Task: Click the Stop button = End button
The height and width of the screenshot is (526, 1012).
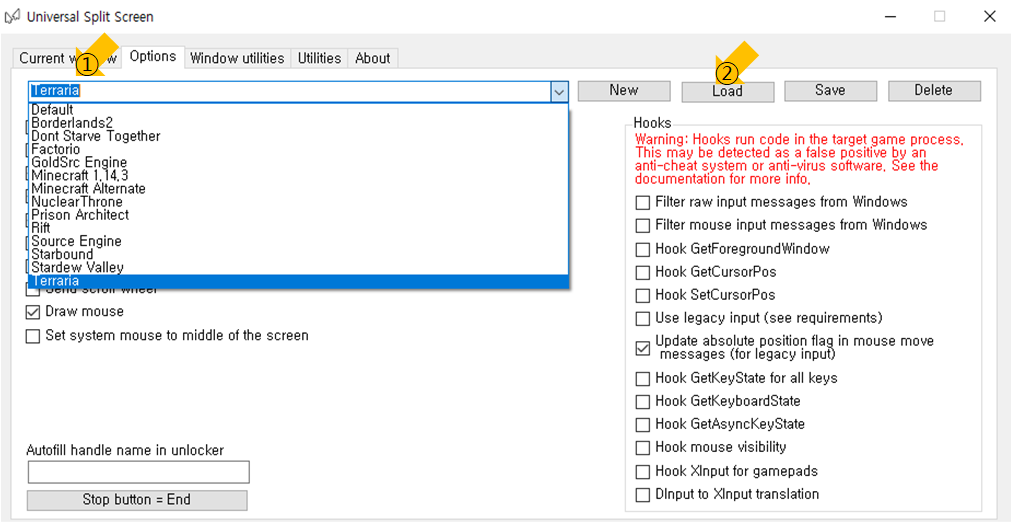Action: pos(137,500)
